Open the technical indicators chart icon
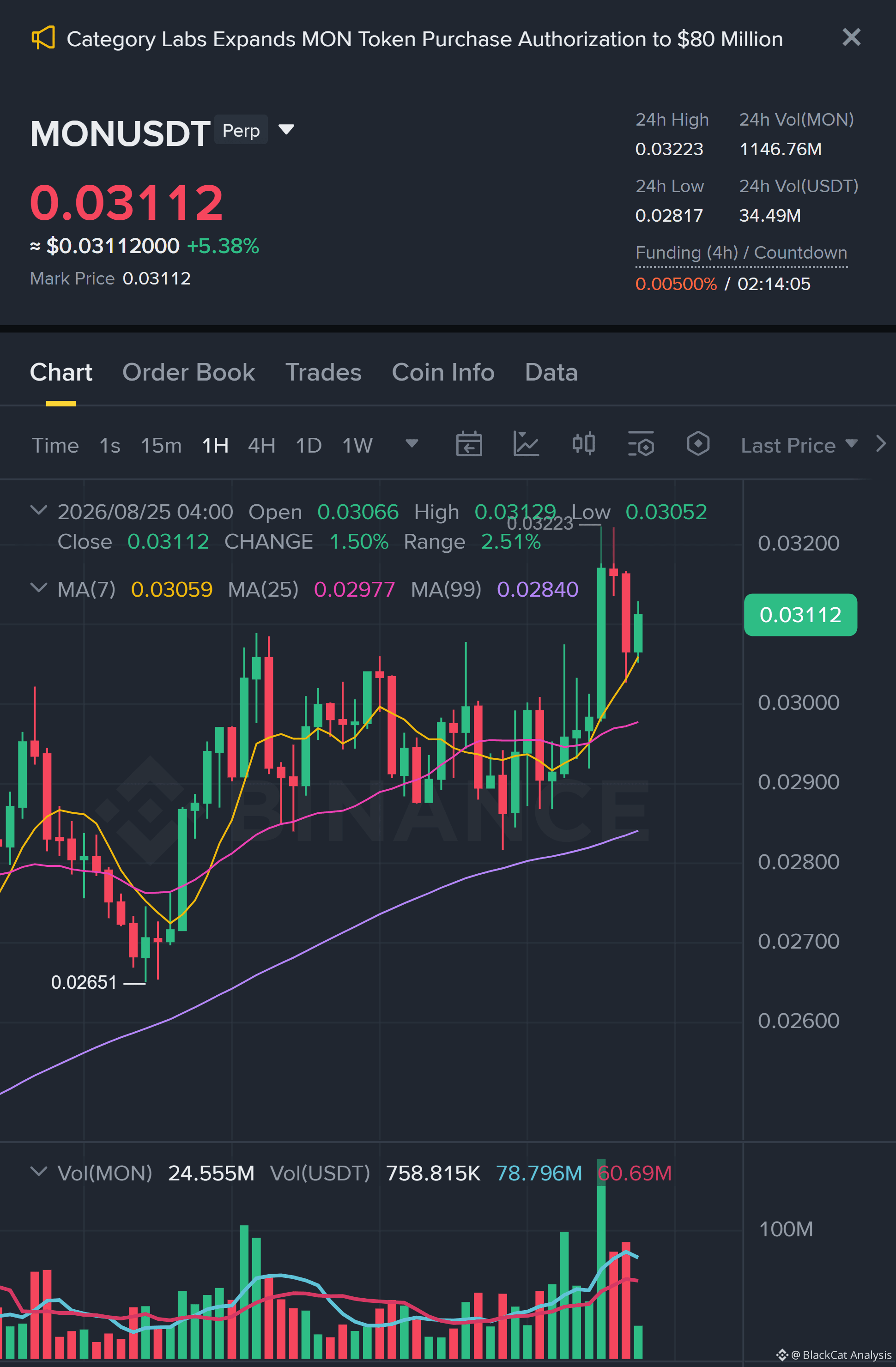The image size is (896, 1367). [x=526, y=444]
